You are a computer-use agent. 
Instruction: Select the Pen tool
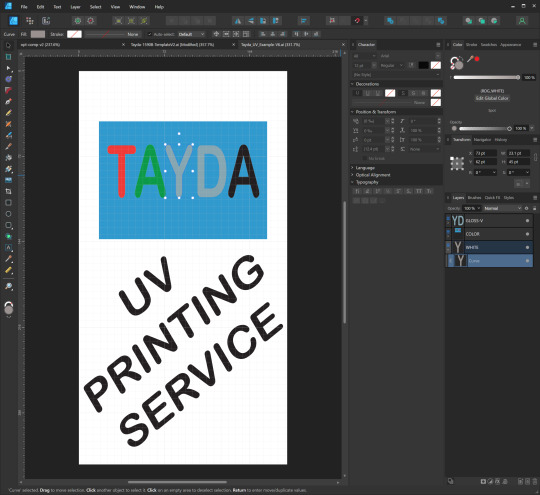pos(9,102)
